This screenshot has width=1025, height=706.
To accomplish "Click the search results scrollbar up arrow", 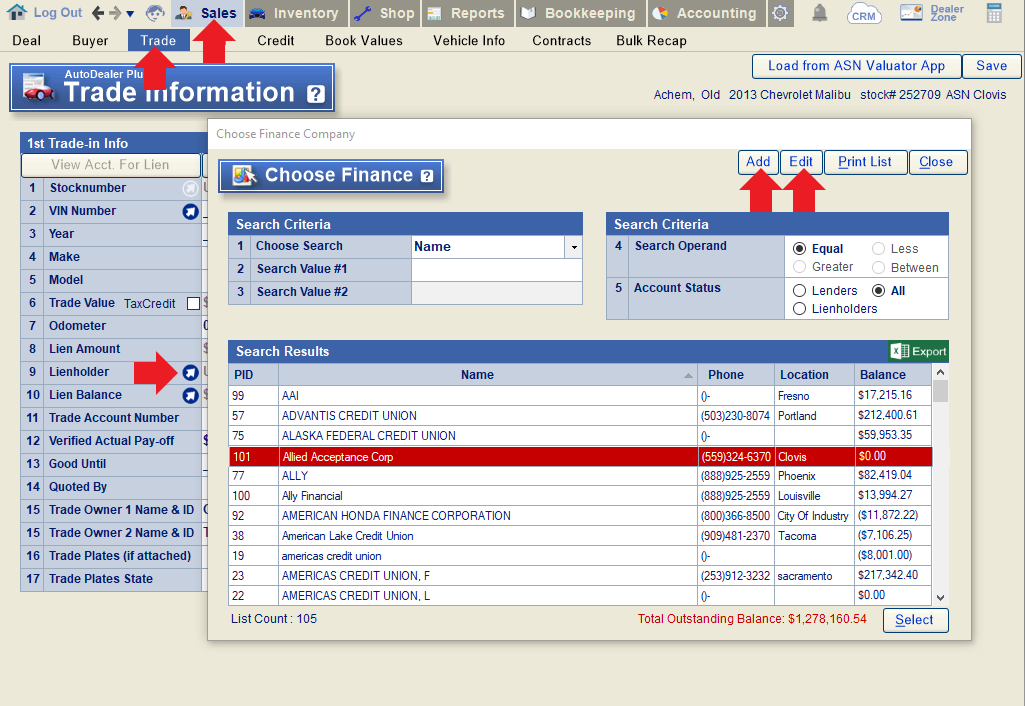I will pos(940,372).
